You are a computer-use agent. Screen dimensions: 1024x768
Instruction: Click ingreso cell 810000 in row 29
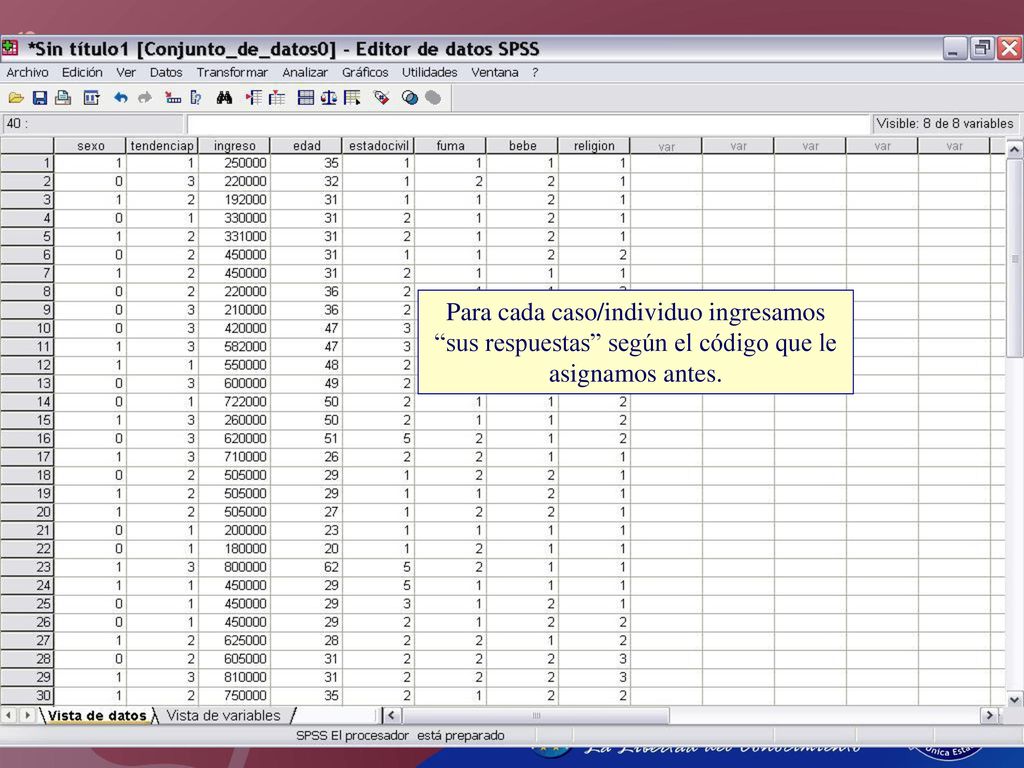(234, 677)
